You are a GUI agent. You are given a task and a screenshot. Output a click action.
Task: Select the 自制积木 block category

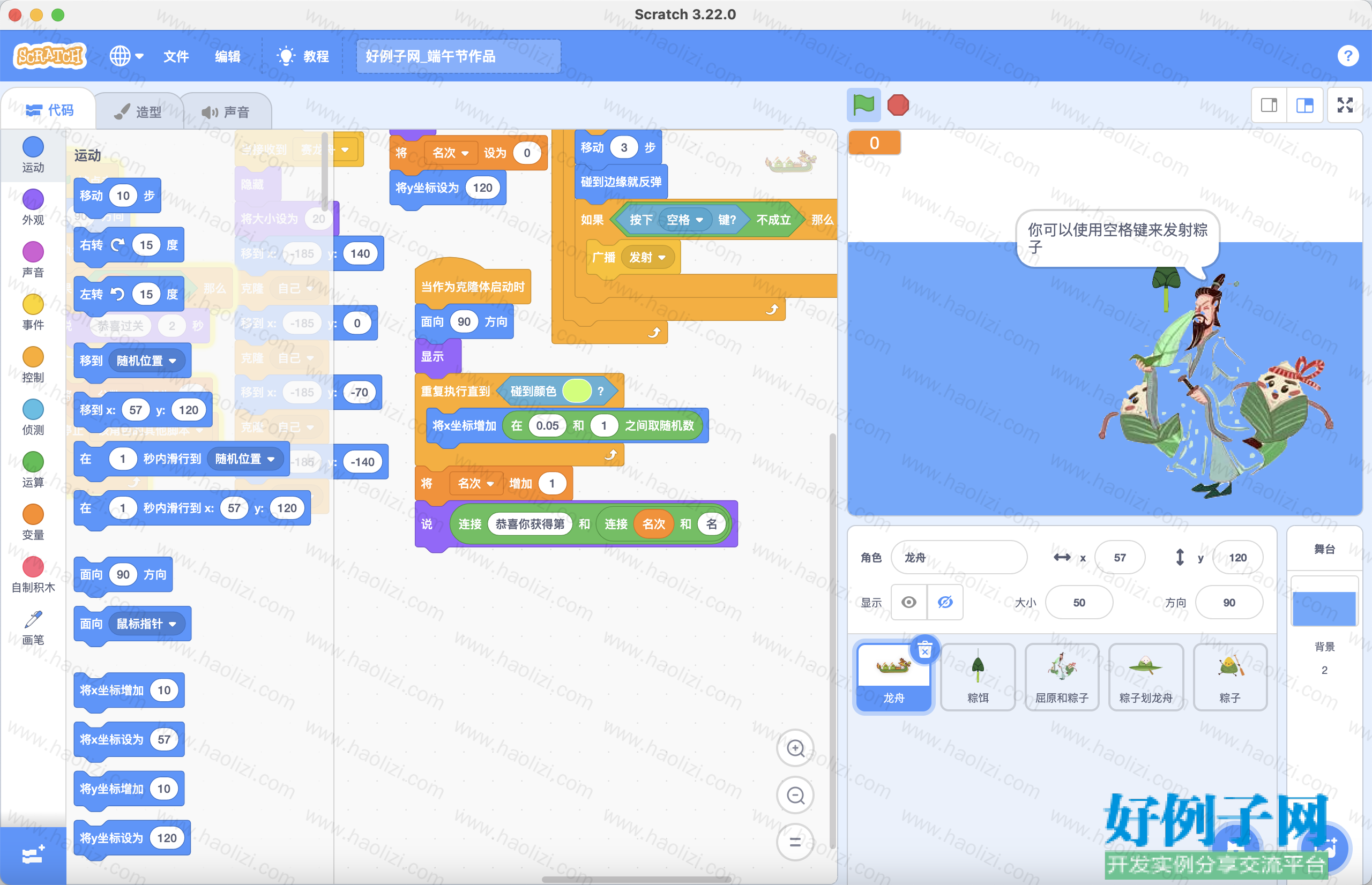point(33,575)
